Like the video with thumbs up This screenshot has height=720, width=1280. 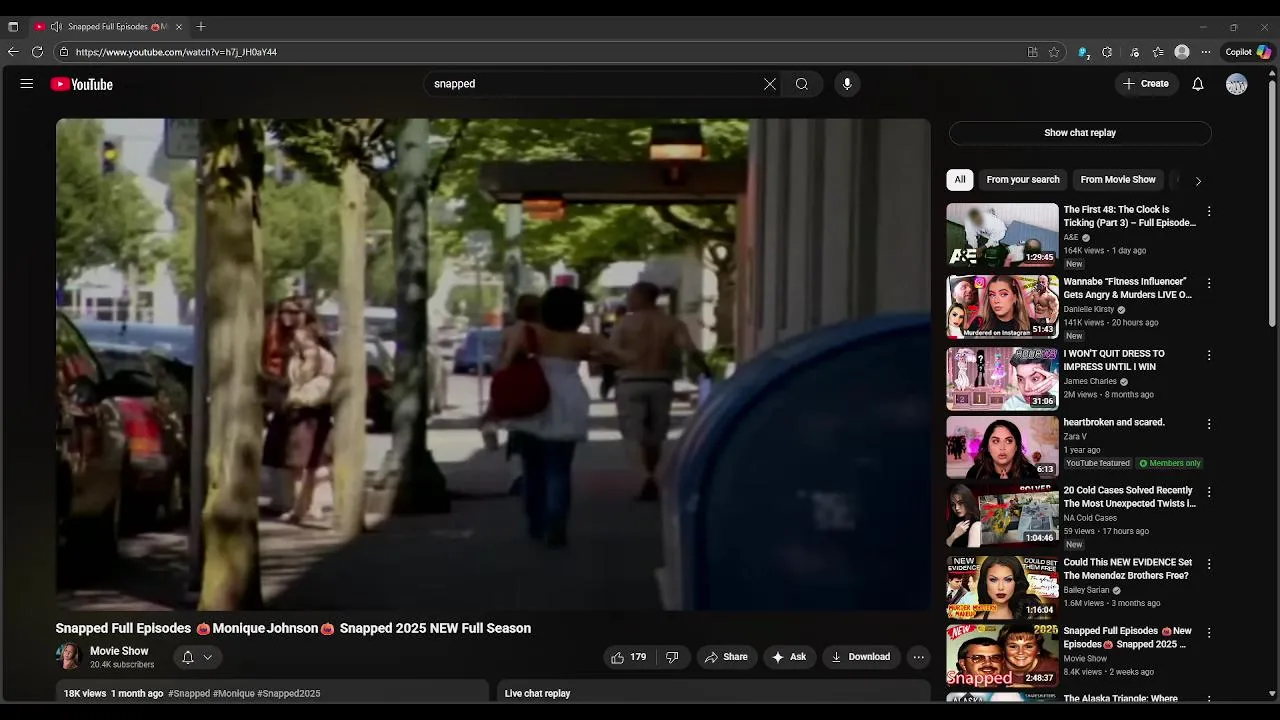pos(618,657)
